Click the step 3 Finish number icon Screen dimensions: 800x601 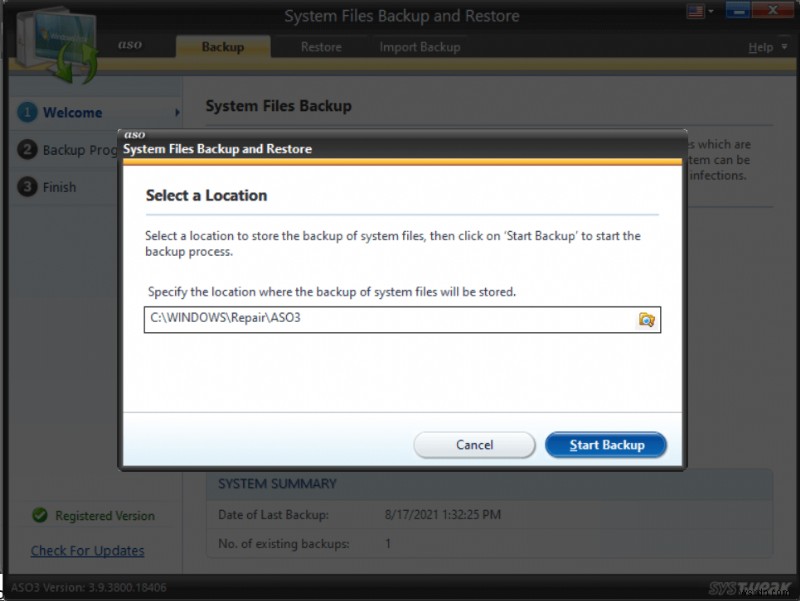pyautogui.click(x=28, y=187)
